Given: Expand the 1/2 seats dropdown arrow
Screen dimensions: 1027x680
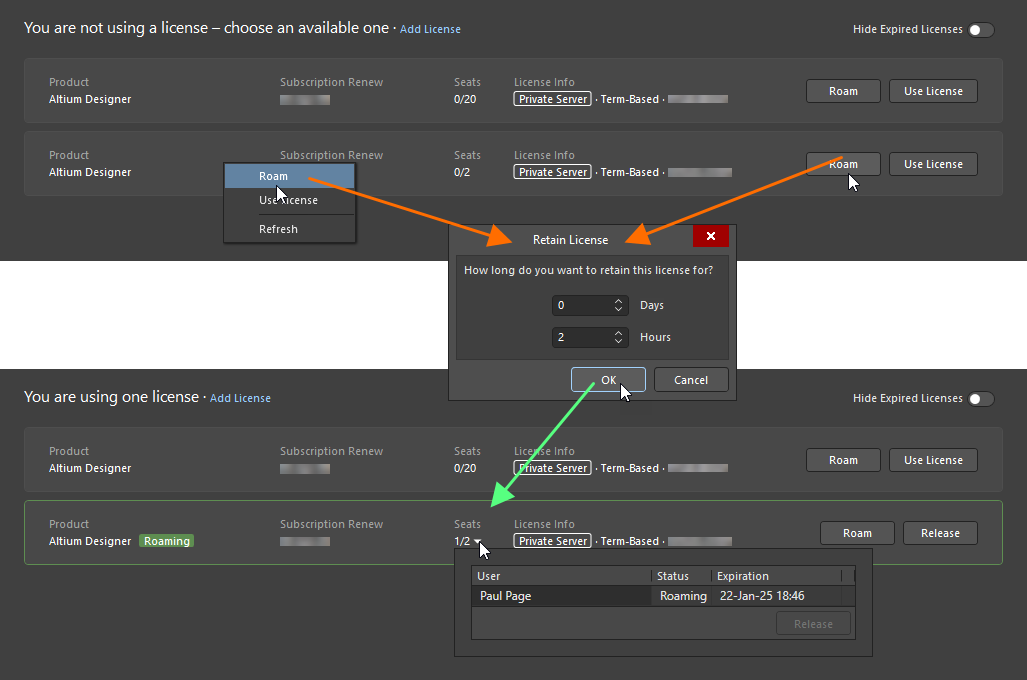Looking at the screenshot, I should coord(477,541).
